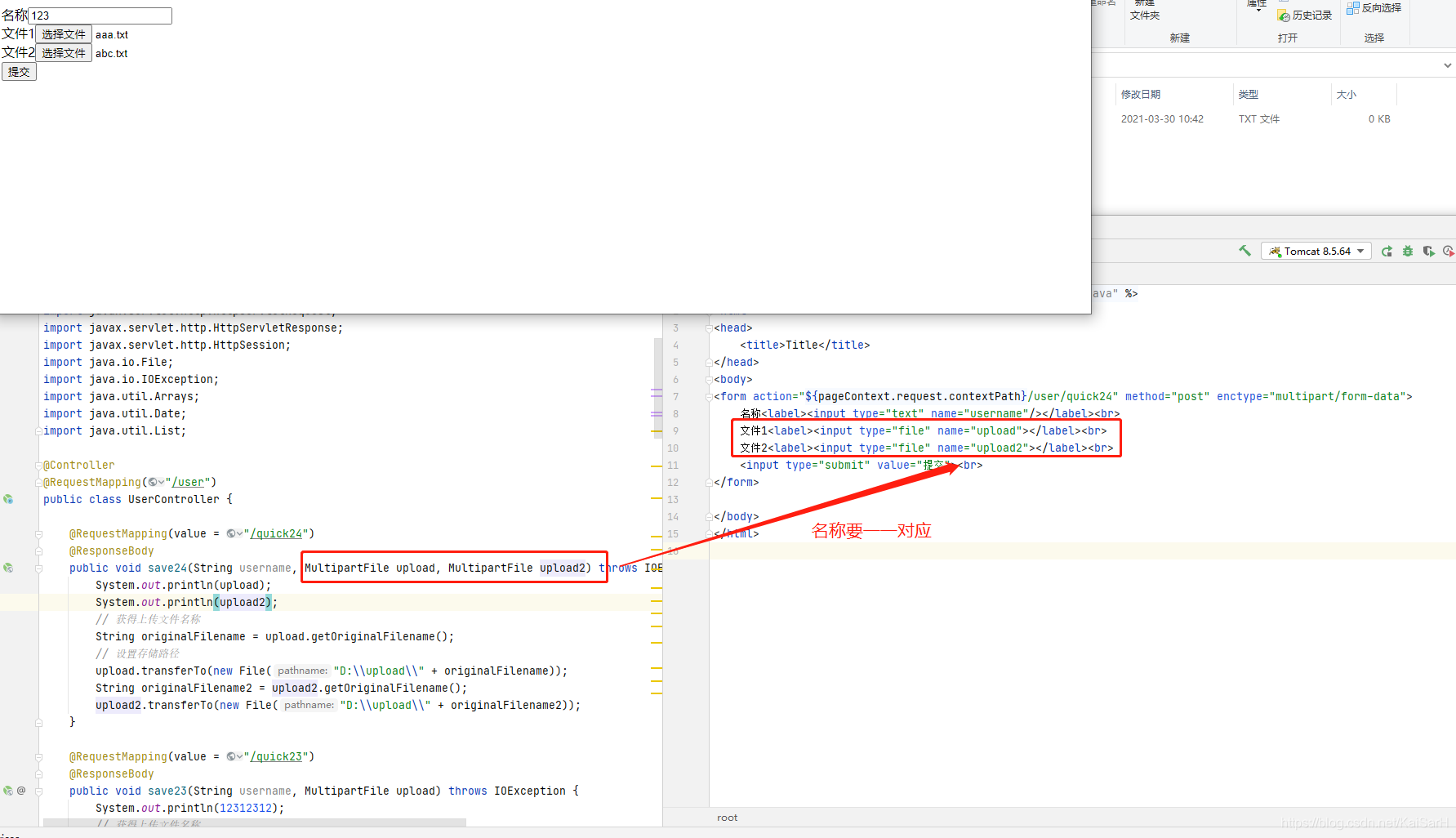Sort by the 大小 column header
Screen dimensions: 1456x838
[x=1347, y=95]
